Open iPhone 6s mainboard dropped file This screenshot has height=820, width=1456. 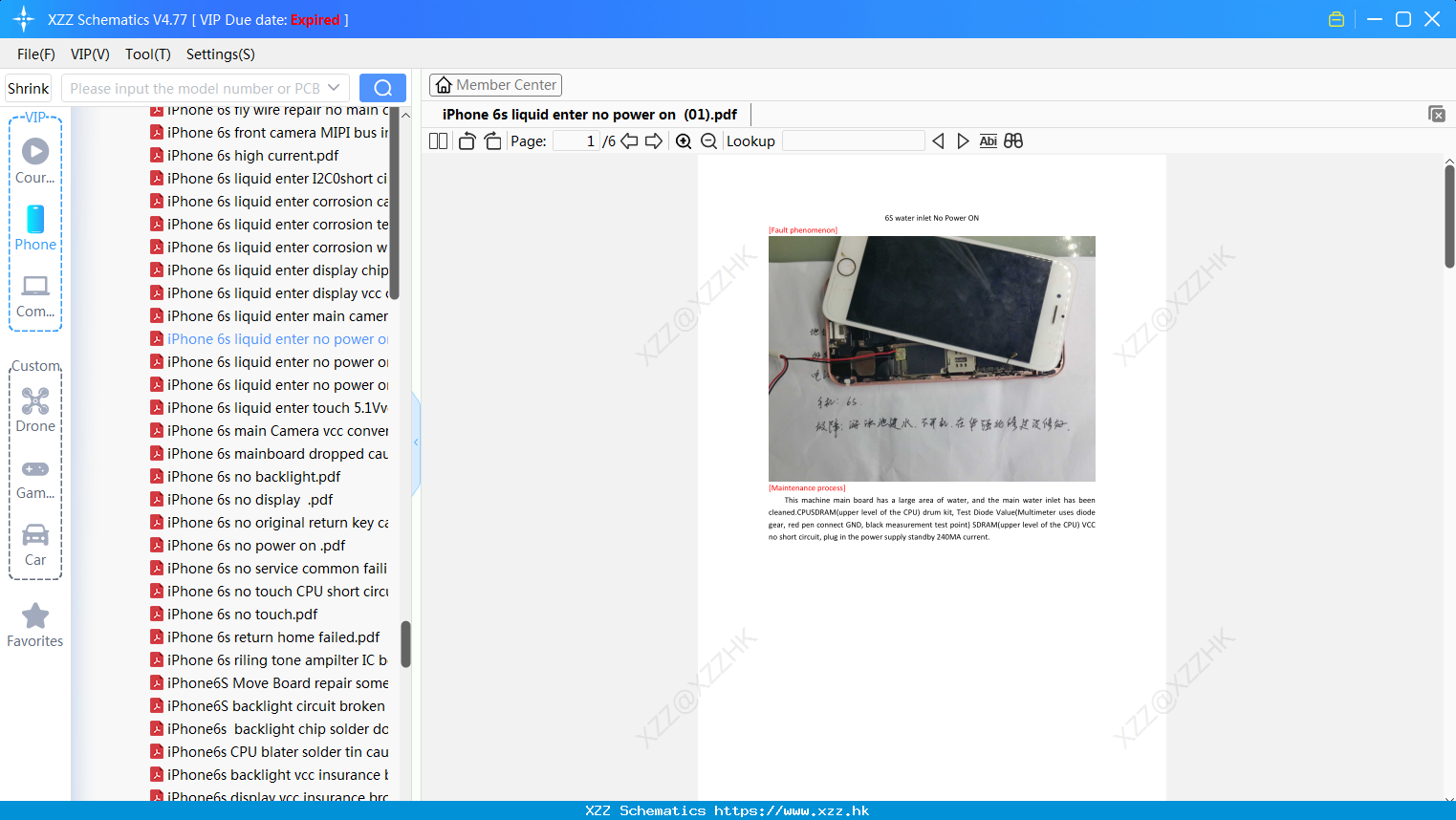[270, 454]
